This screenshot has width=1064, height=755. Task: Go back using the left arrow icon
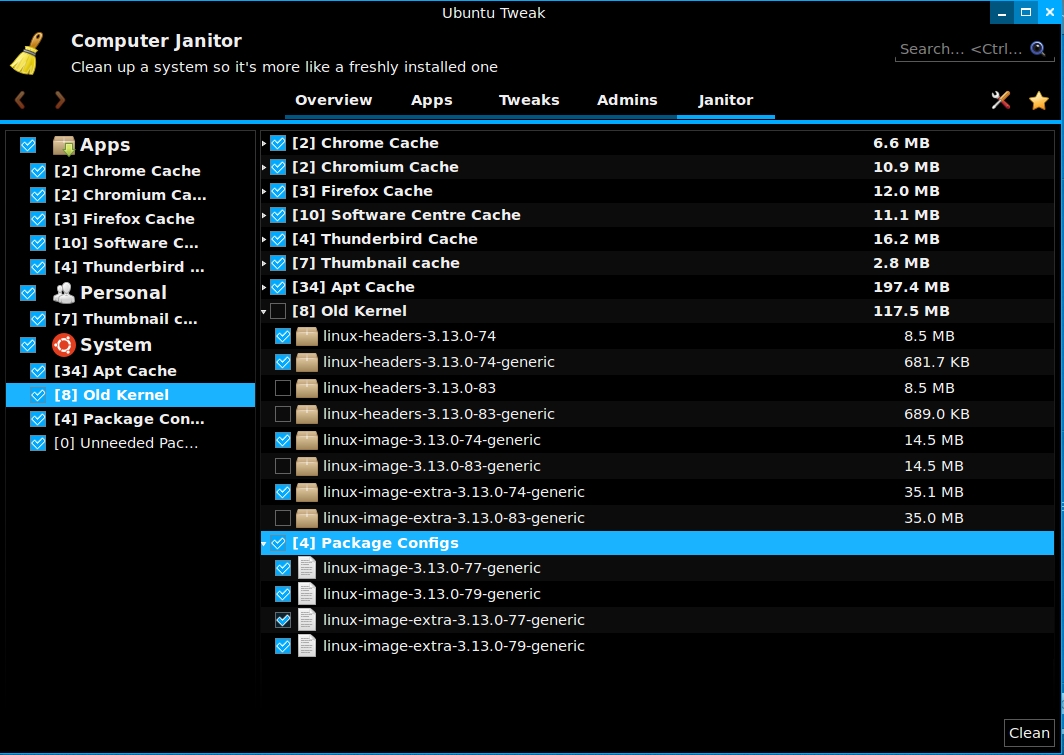pyautogui.click(x=20, y=100)
